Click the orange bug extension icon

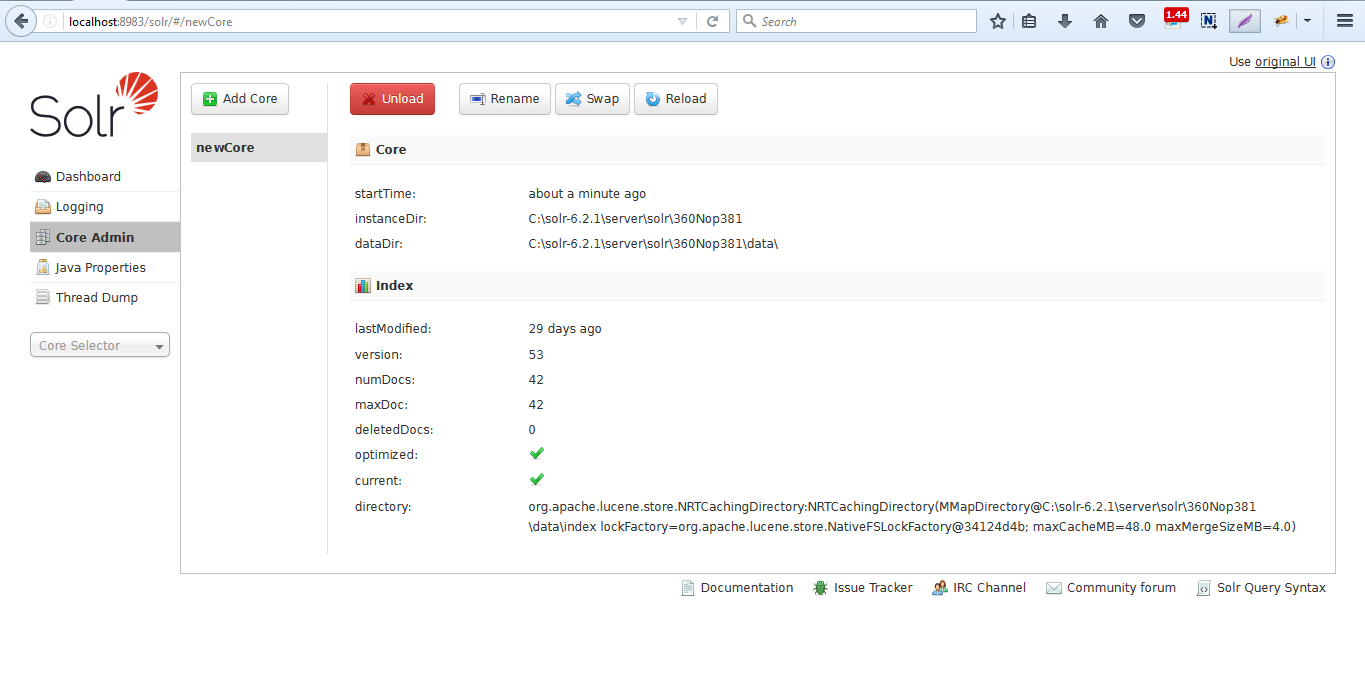pos(1281,21)
